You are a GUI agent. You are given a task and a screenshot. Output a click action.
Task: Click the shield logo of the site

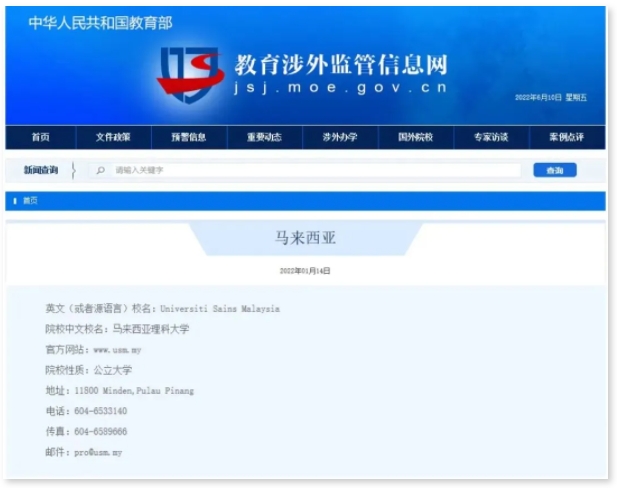[x=191, y=75]
